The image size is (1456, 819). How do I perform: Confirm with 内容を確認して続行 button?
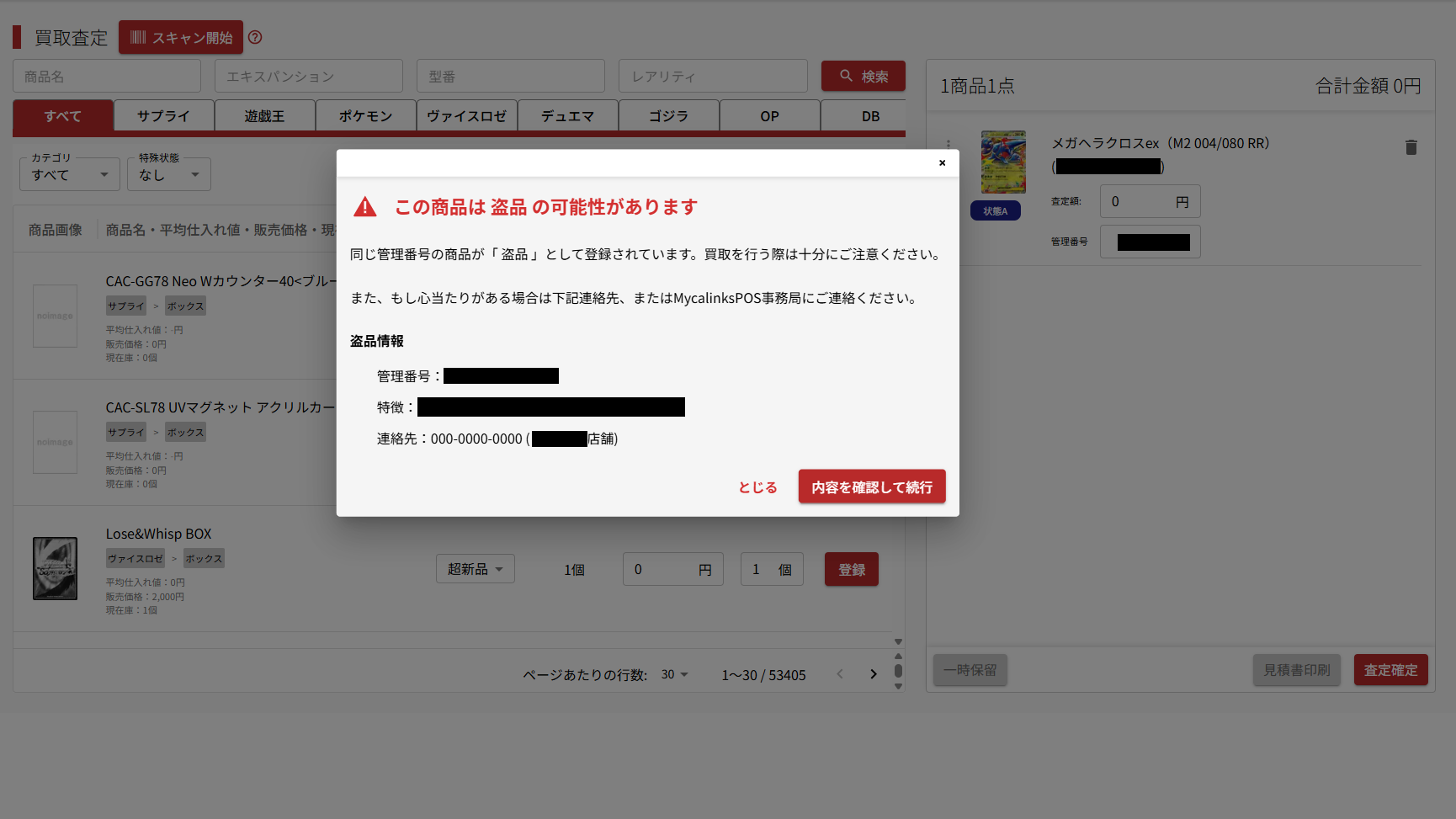(872, 487)
